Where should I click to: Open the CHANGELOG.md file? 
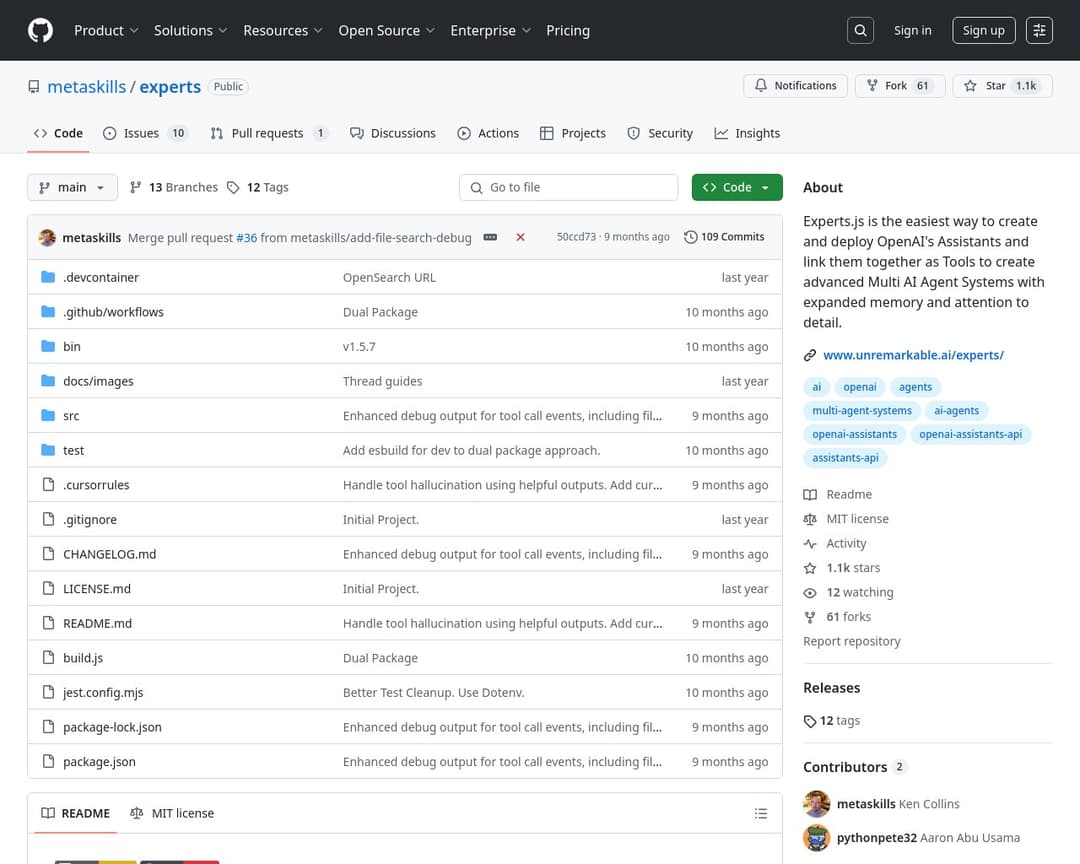pyautogui.click(x=110, y=554)
